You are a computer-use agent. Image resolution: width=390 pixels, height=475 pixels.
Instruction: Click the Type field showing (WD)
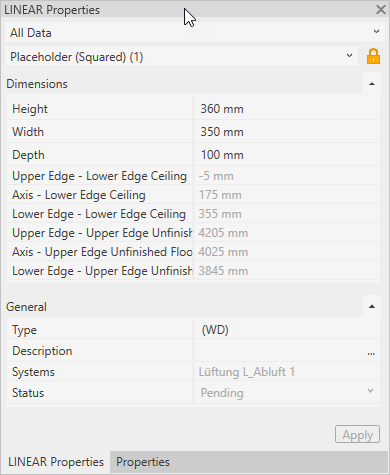tap(287, 330)
